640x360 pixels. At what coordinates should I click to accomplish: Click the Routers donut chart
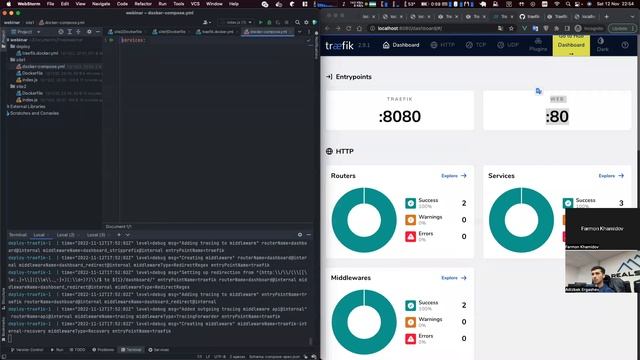[x=364, y=220]
